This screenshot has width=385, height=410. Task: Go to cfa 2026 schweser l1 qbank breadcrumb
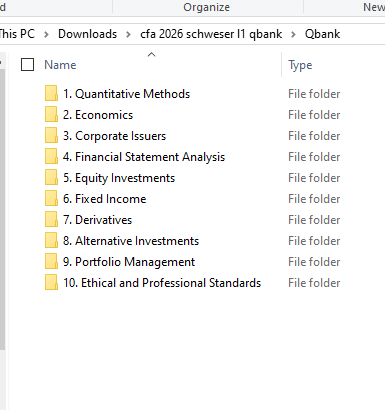click(x=211, y=34)
